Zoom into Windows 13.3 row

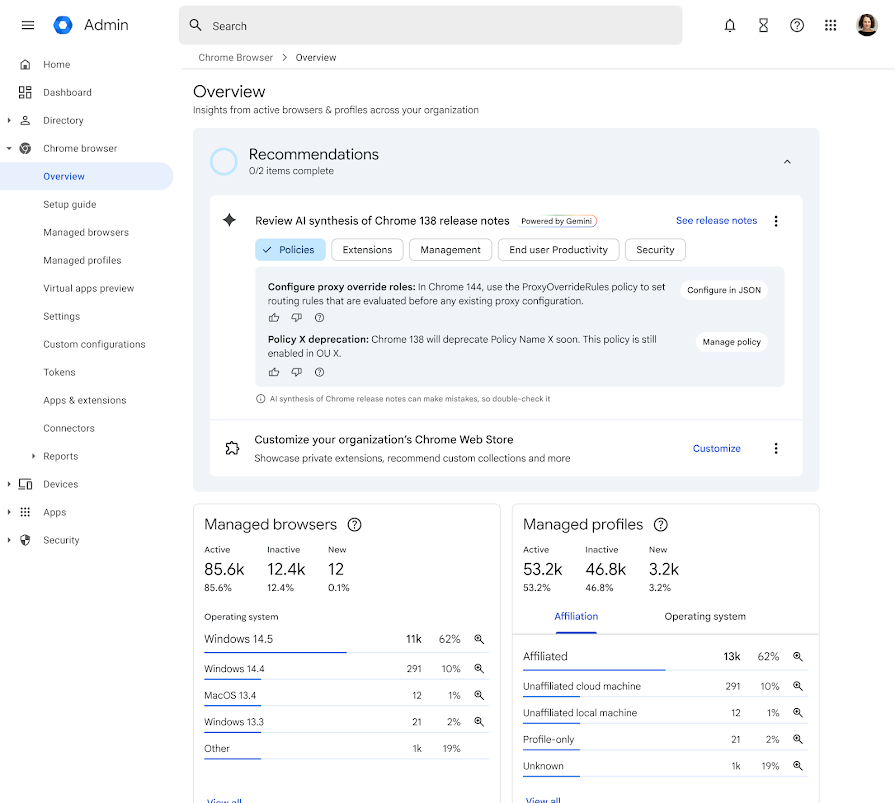[x=479, y=721]
